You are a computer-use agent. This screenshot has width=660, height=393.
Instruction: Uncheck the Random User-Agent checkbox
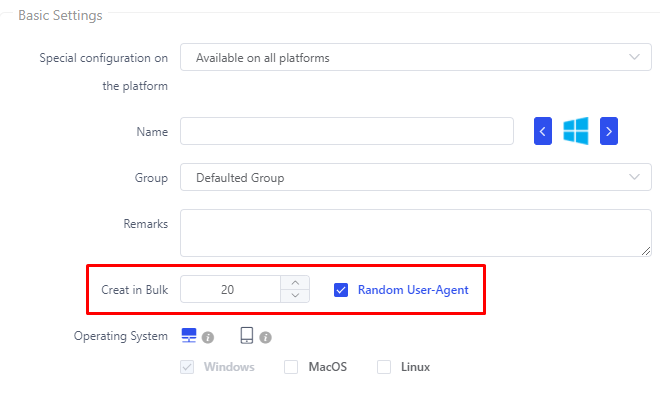click(x=341, y=289)
